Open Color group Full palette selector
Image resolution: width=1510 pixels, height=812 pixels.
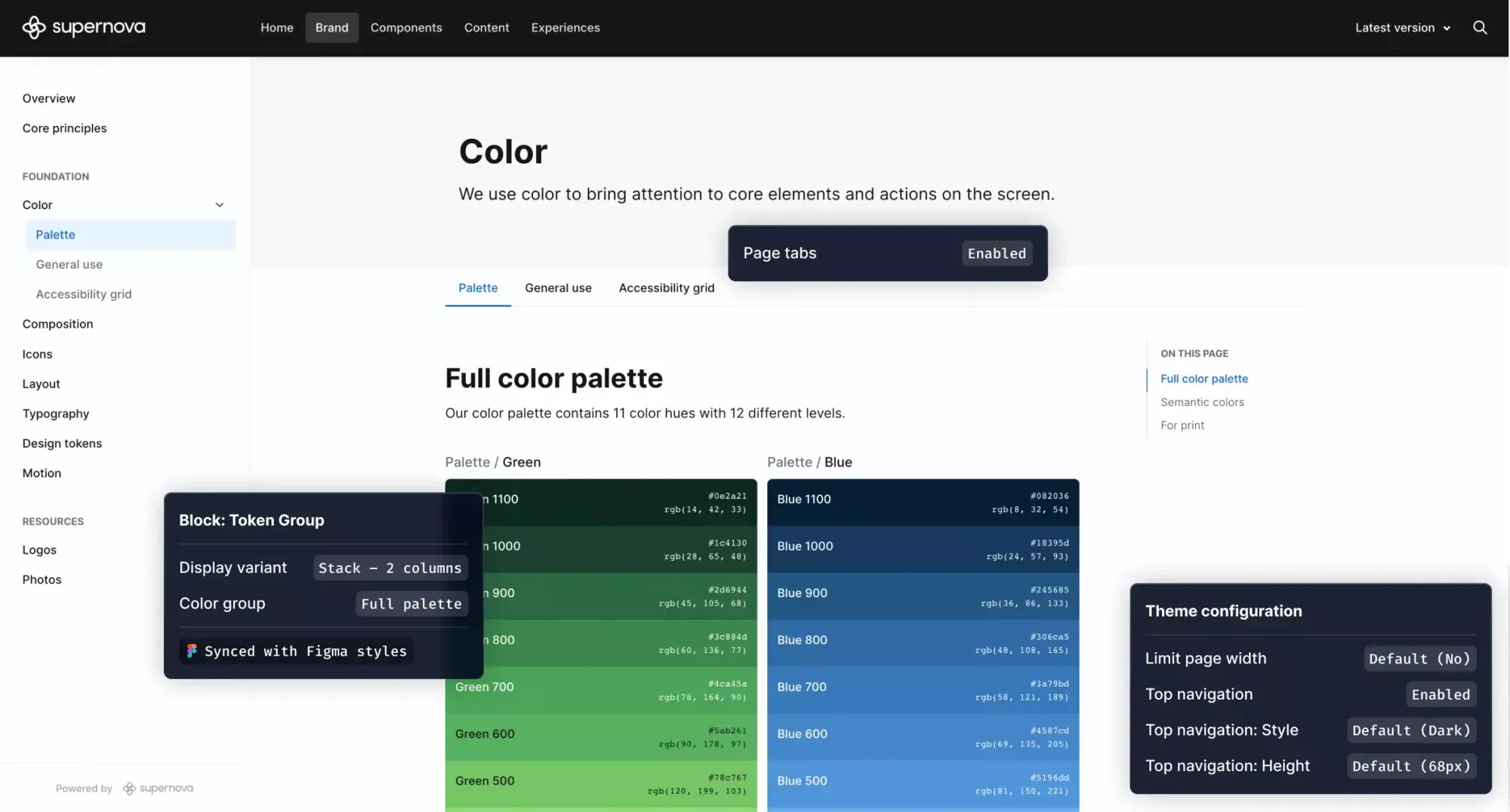coord(411,604)
